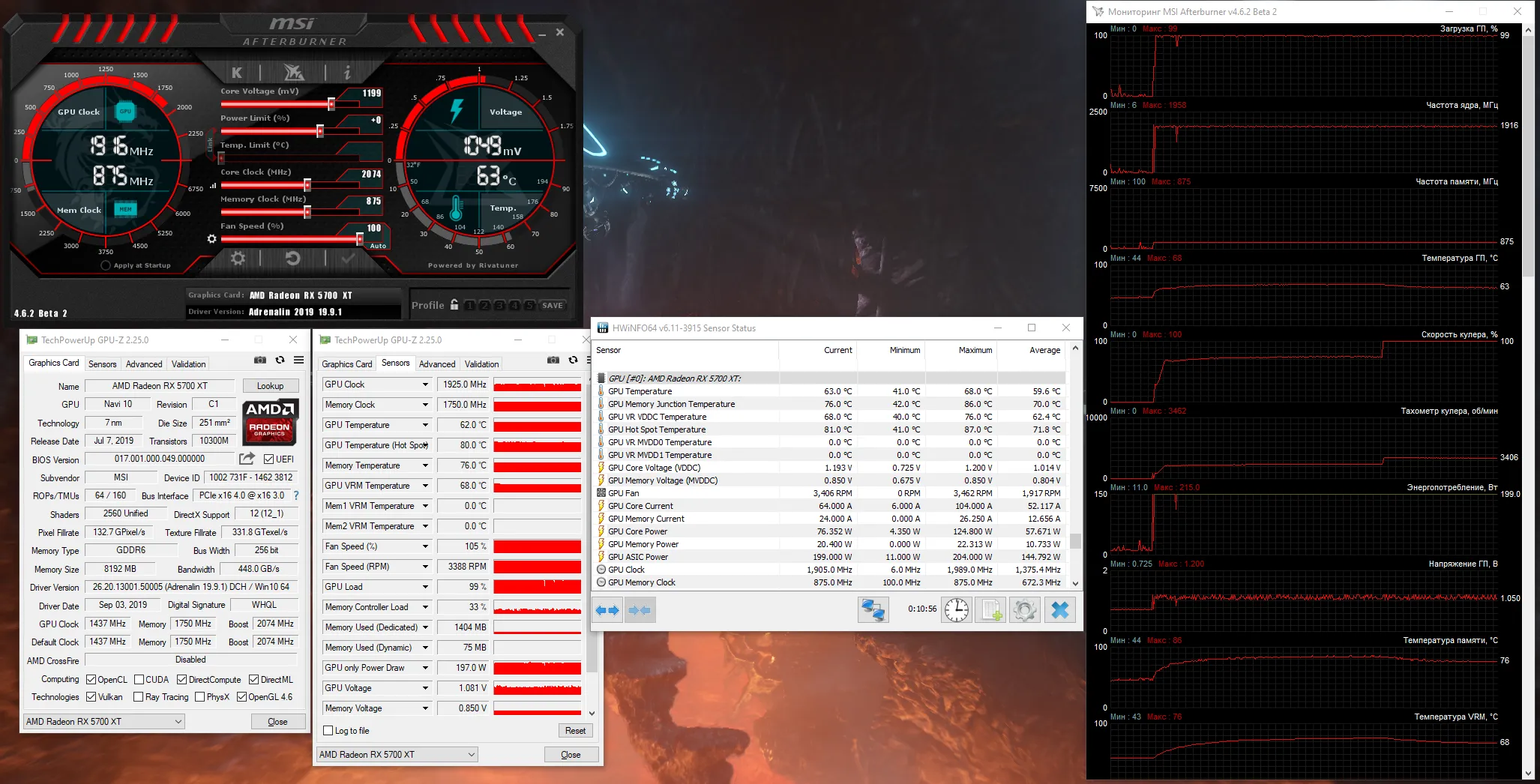Open Kombustor via the K icon in Afterburner
This screenshot has height=784, width=1540.
tap(237, 73)
